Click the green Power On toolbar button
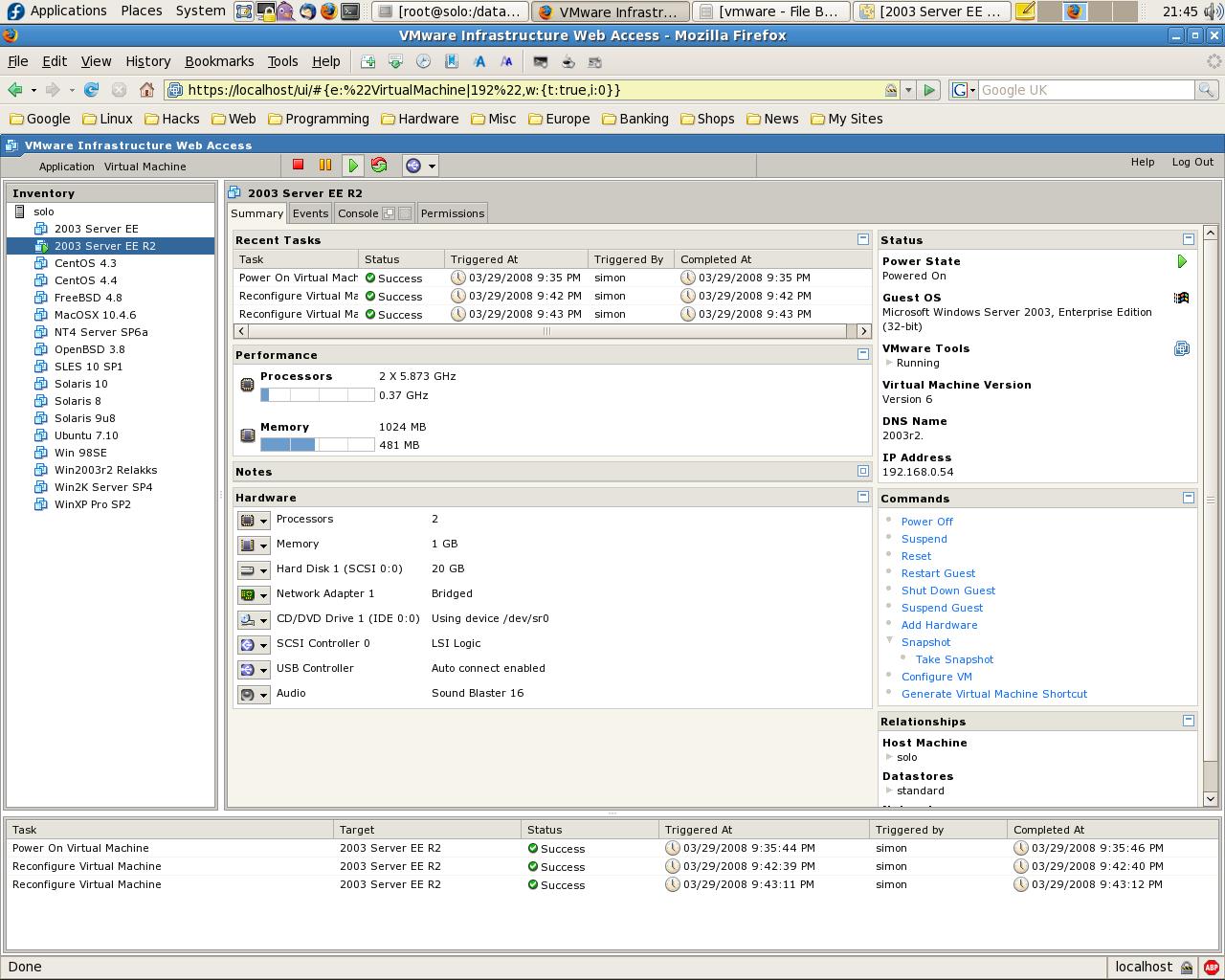 point(353,166)
